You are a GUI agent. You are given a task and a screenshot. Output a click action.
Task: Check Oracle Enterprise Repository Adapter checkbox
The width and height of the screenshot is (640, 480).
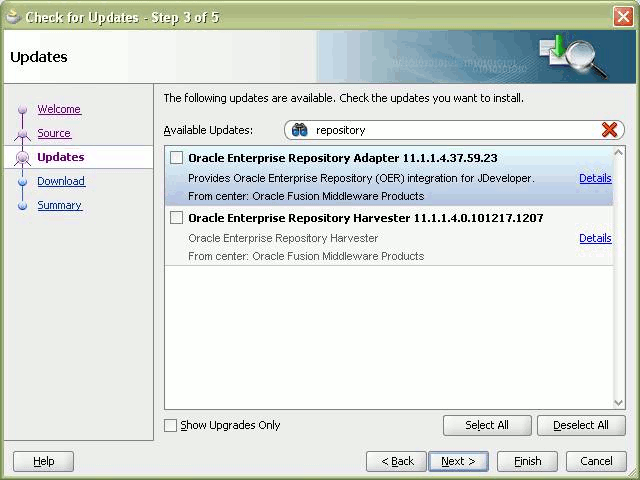tap(176, 158)
